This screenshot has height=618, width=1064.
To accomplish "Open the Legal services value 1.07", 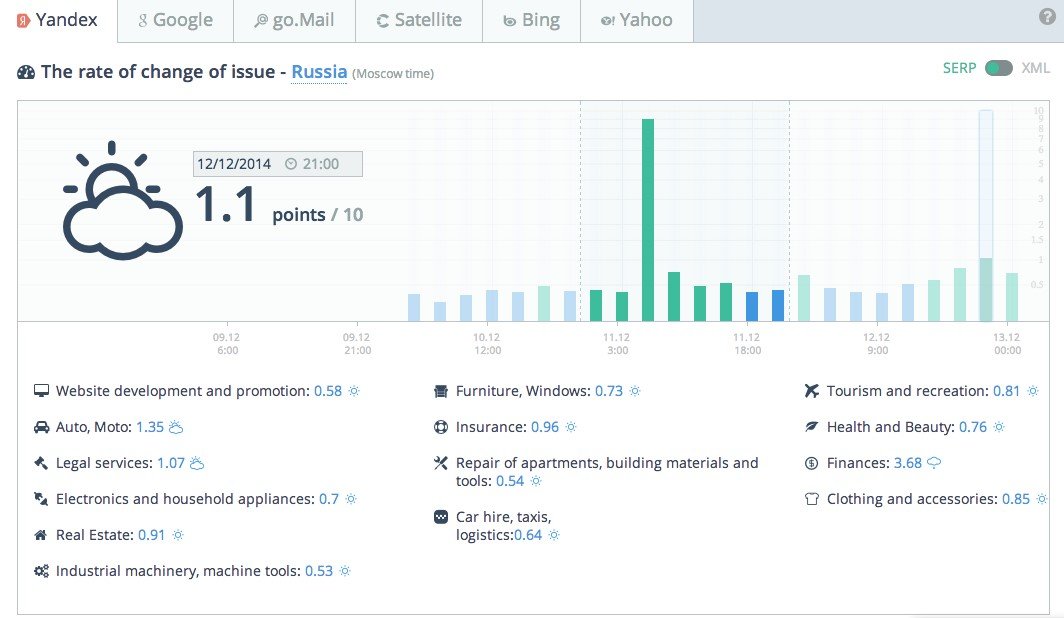I will (x=171, y=463).
